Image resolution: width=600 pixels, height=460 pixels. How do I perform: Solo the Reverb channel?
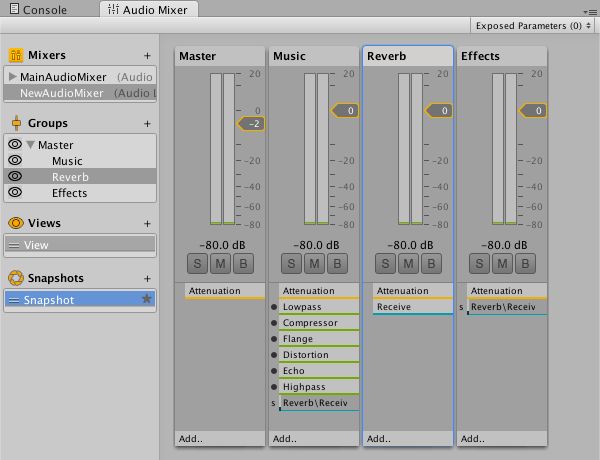click(386, 264)
